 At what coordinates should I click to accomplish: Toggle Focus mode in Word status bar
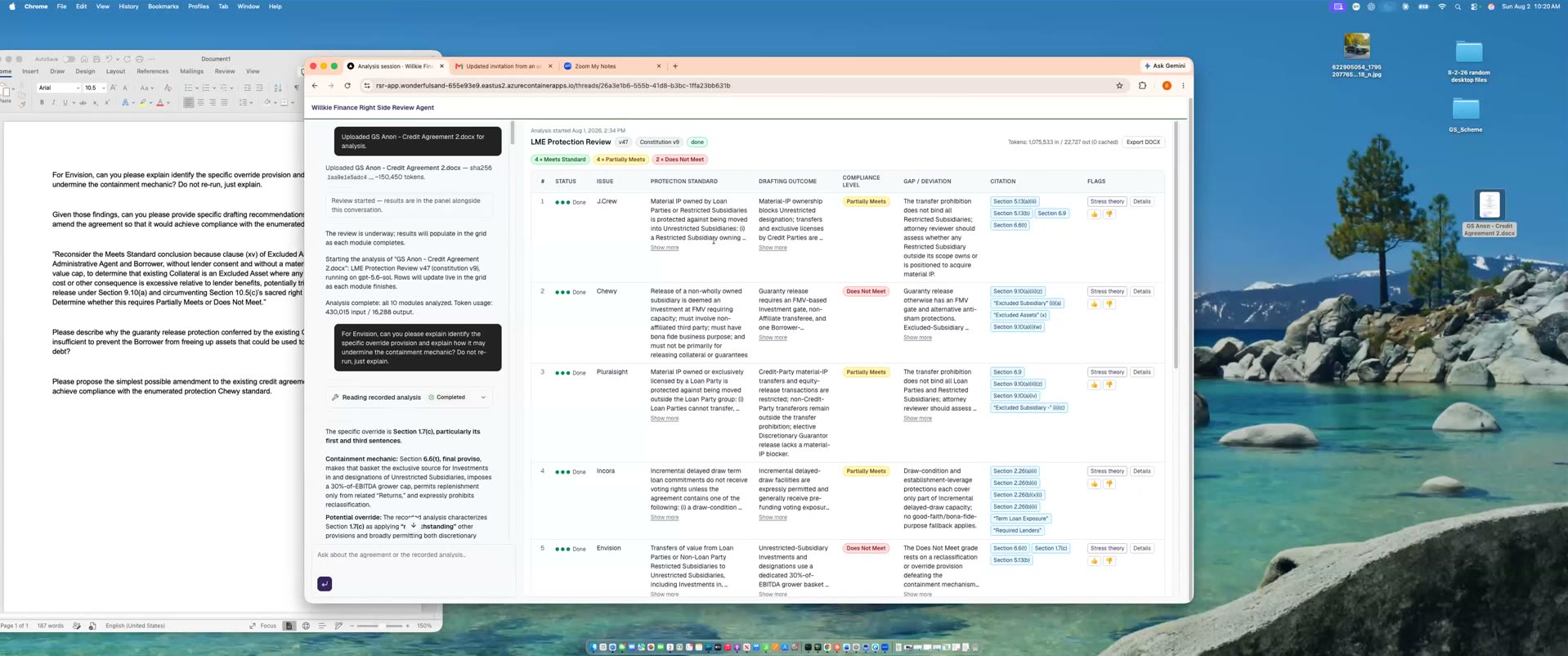pos(263,626)
